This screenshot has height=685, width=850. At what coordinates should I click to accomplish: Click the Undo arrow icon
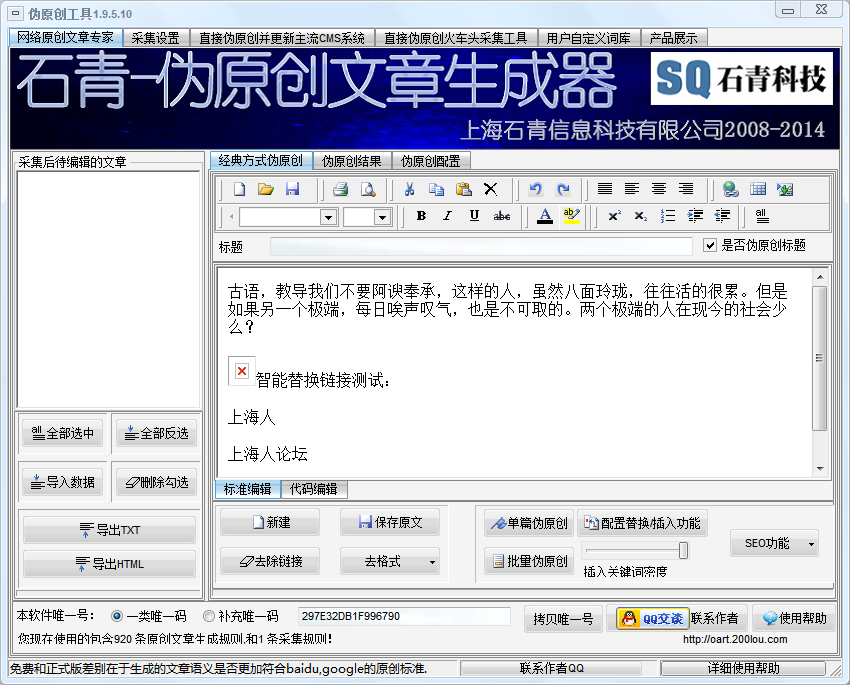pos(536,189)
